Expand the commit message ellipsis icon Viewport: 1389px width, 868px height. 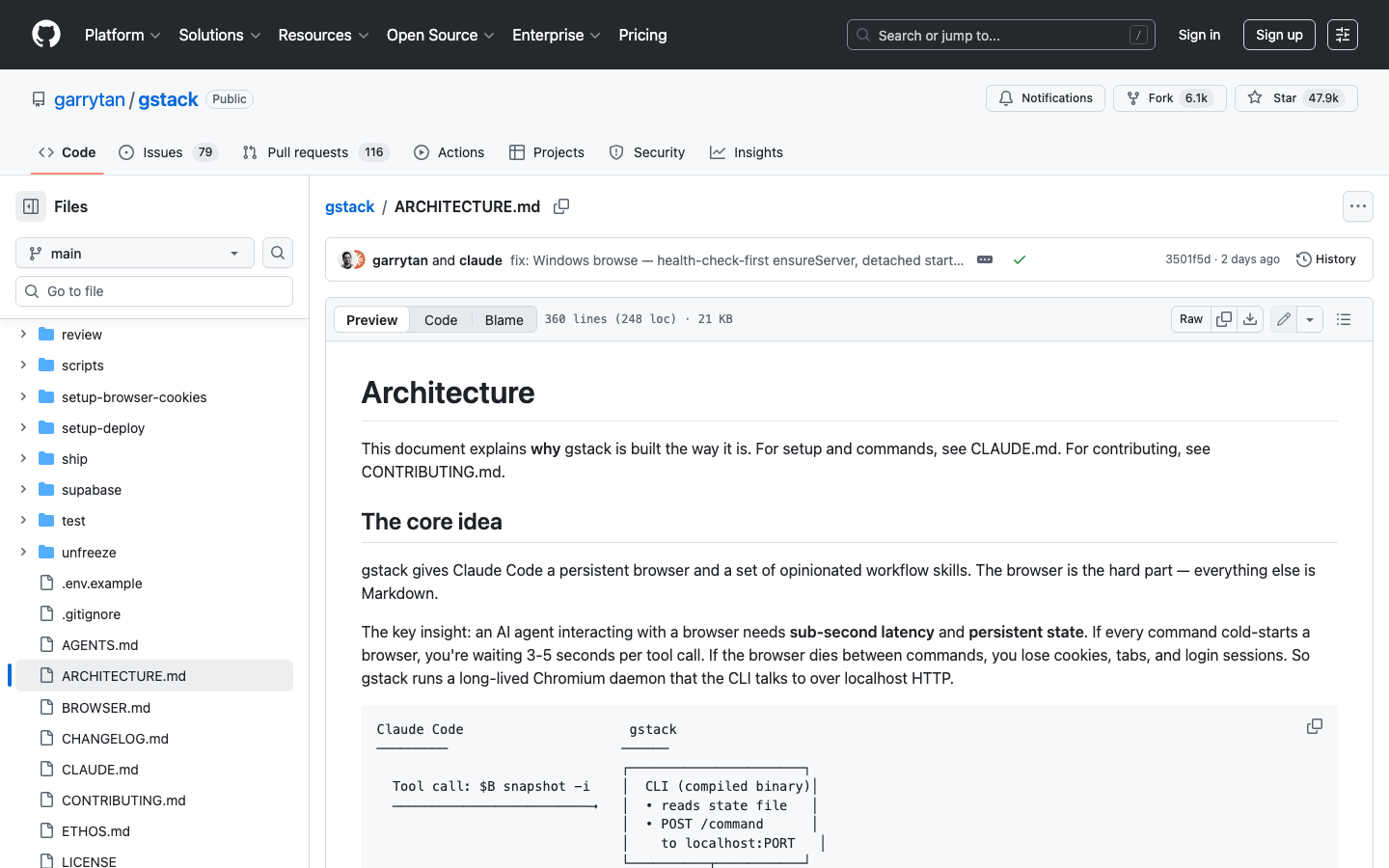tap(985, 259)
